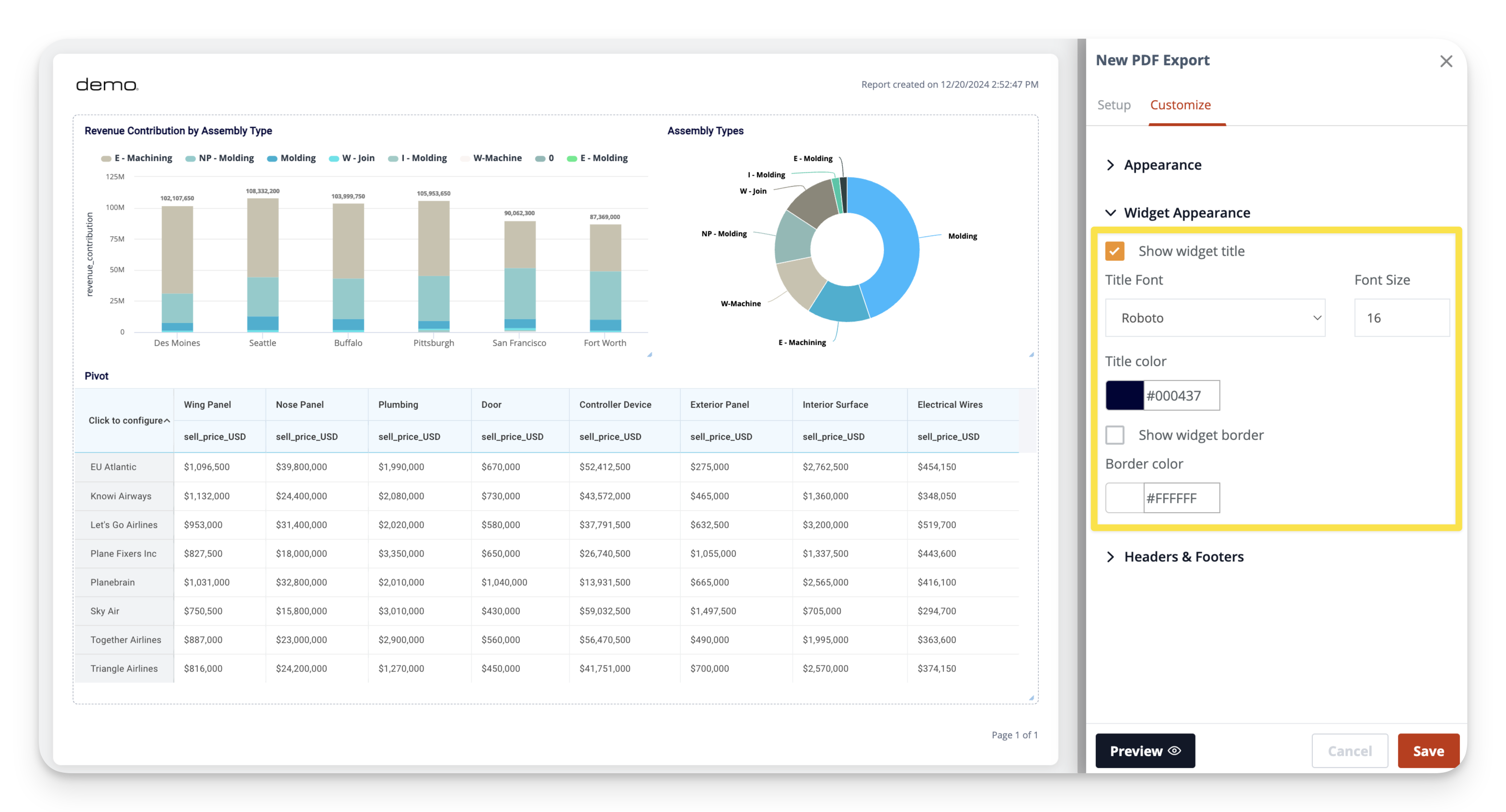The width and height of the screenshot is (1506, 812).
Task: Select the Customize tab
Action: [x=1180, y=104]
